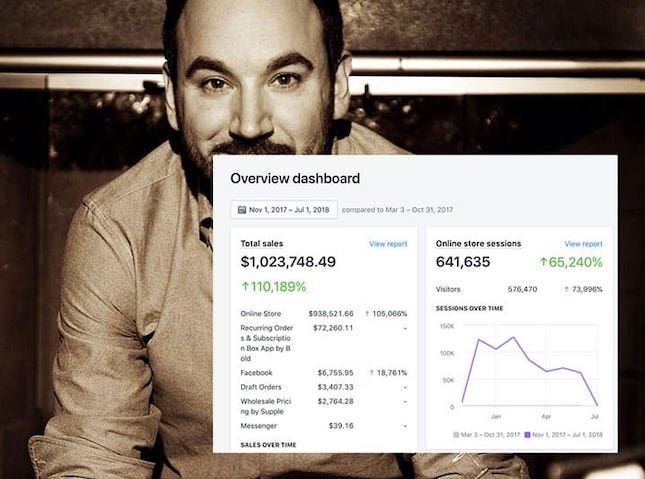Click the up arrow next to 73,996% visitors
The image size is (645, 479).
566,289
